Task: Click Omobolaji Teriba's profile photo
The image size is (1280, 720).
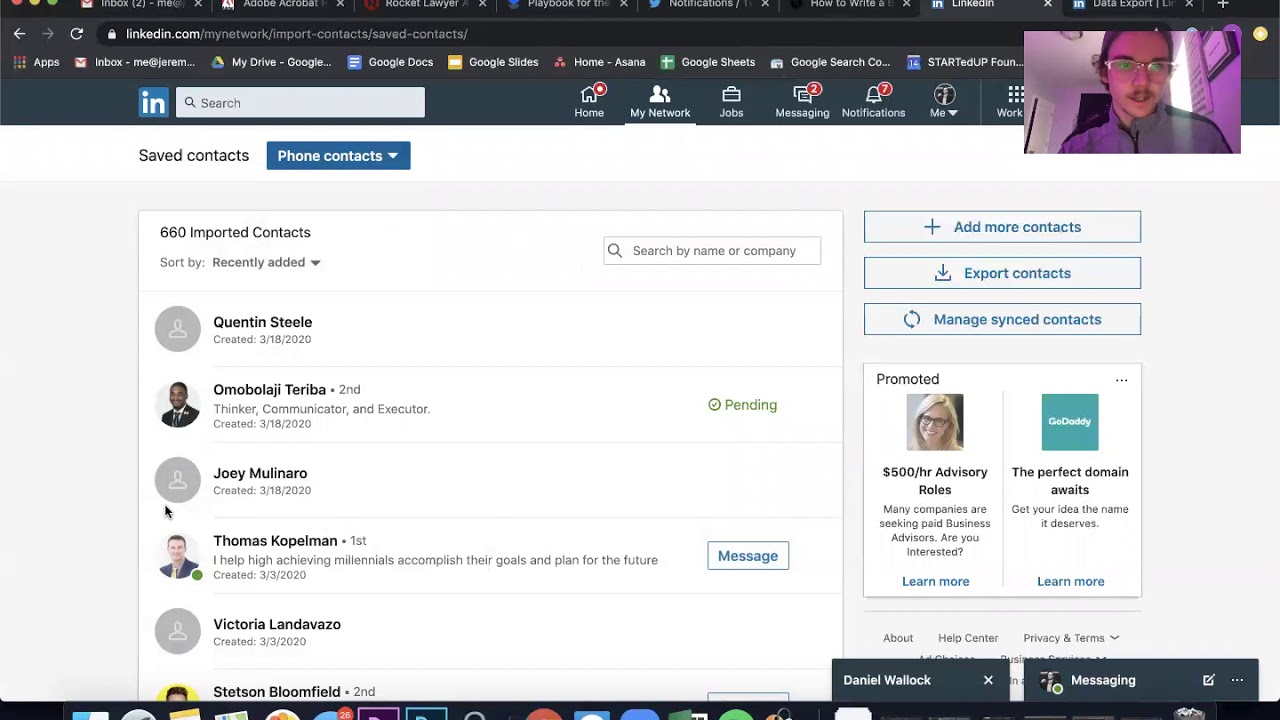Action: click(x=178, y=405)
